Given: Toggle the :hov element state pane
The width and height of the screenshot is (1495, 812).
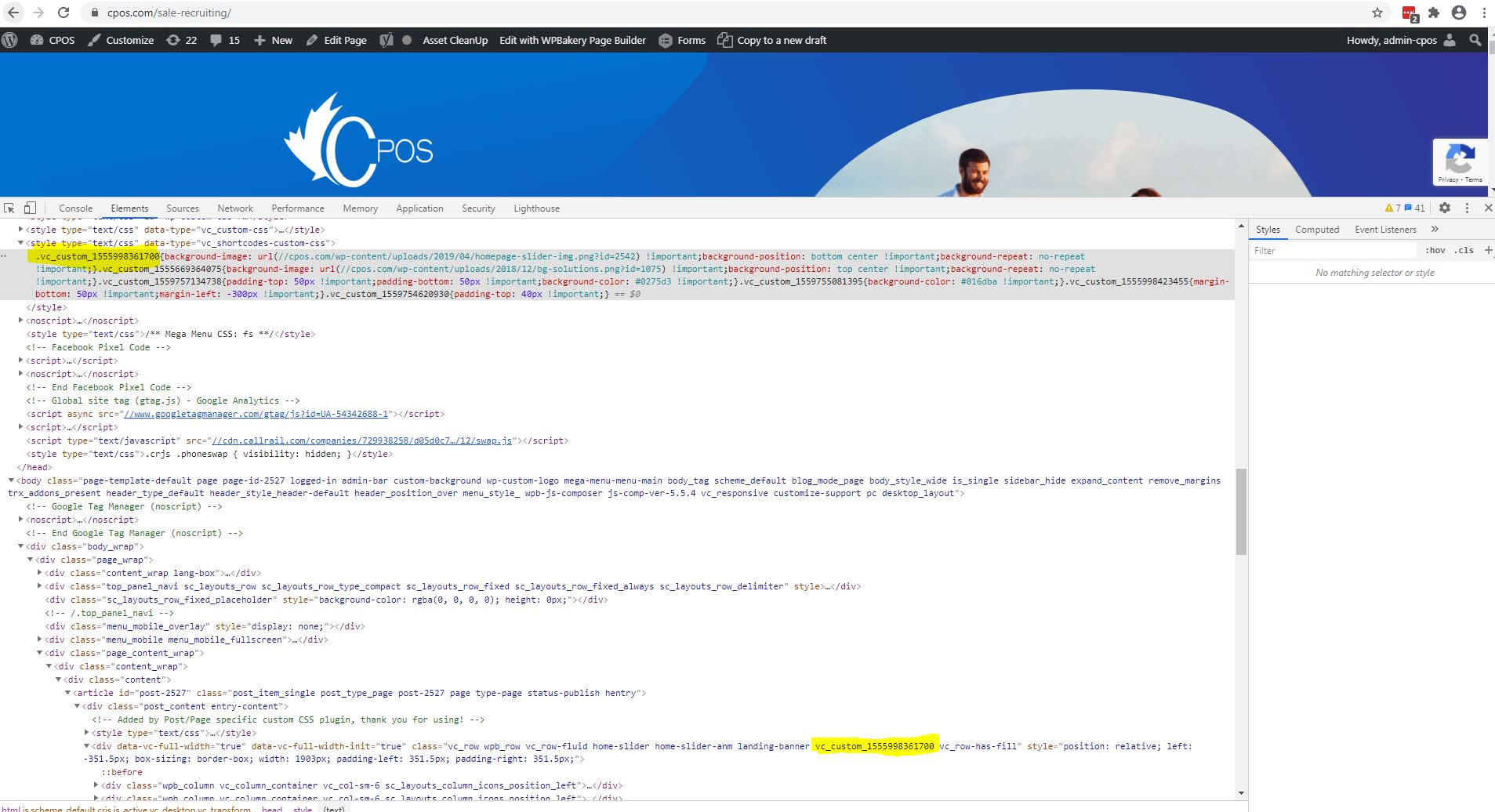Looking at the screenshot, I should [1435, 251].
